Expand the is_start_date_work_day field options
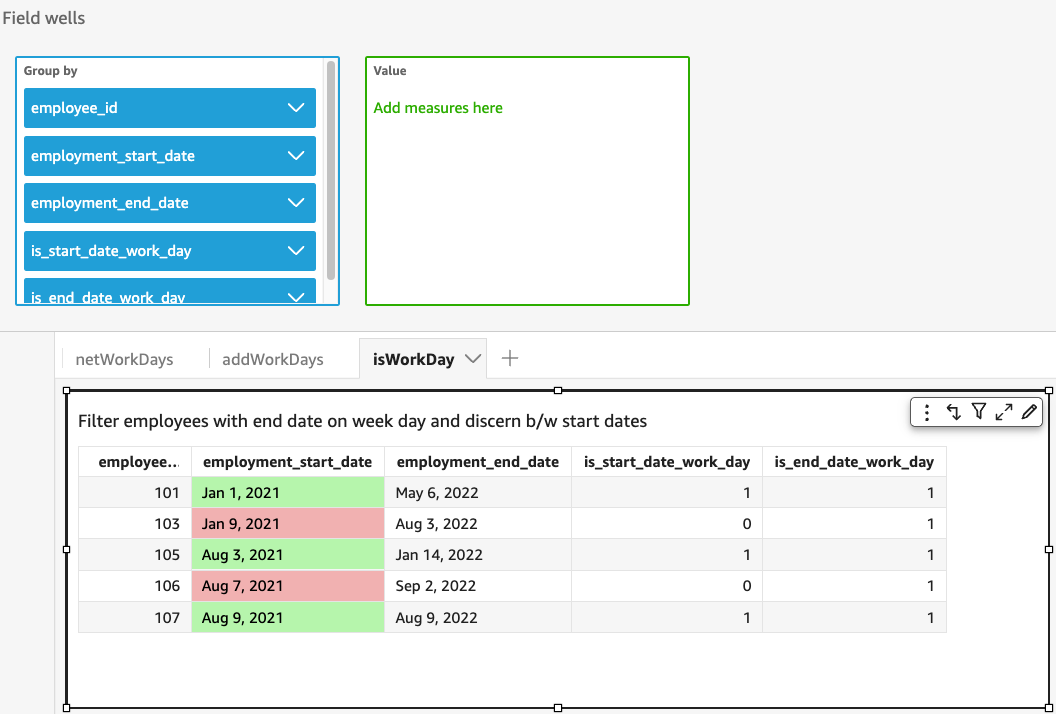1056x714 pixels. point(295,251)
